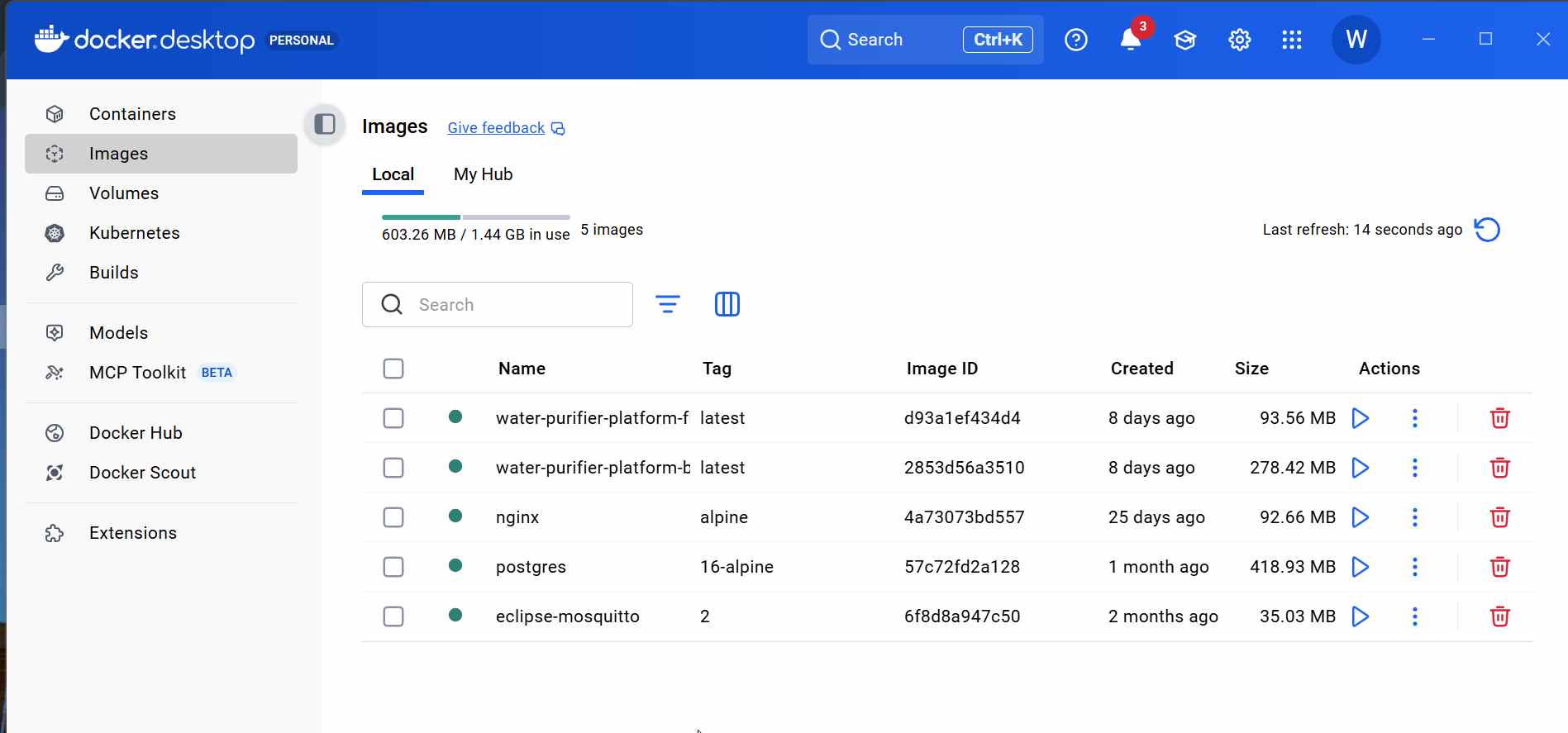Select all images with header checkbox
This screenshot has width=1568, height=733.
point(393,369)
